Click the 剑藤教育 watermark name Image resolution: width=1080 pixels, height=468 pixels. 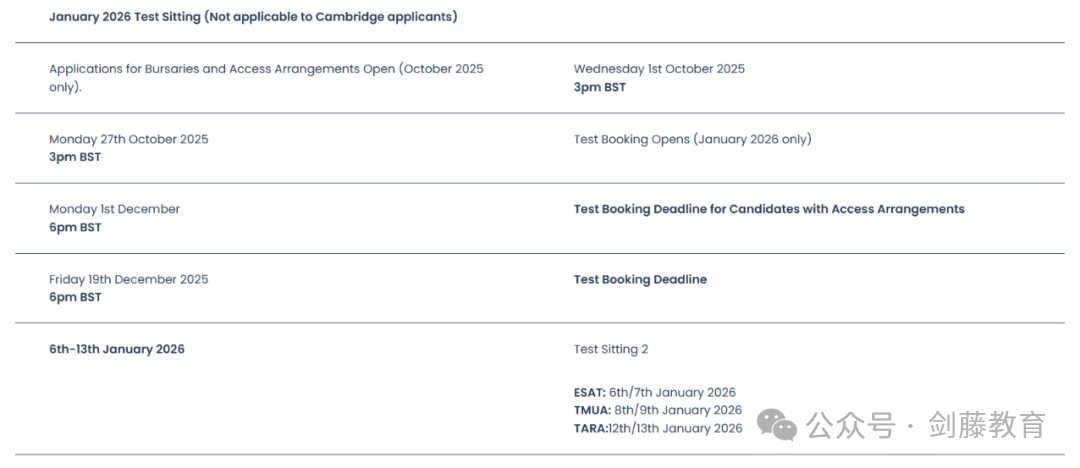coord(988,425)
